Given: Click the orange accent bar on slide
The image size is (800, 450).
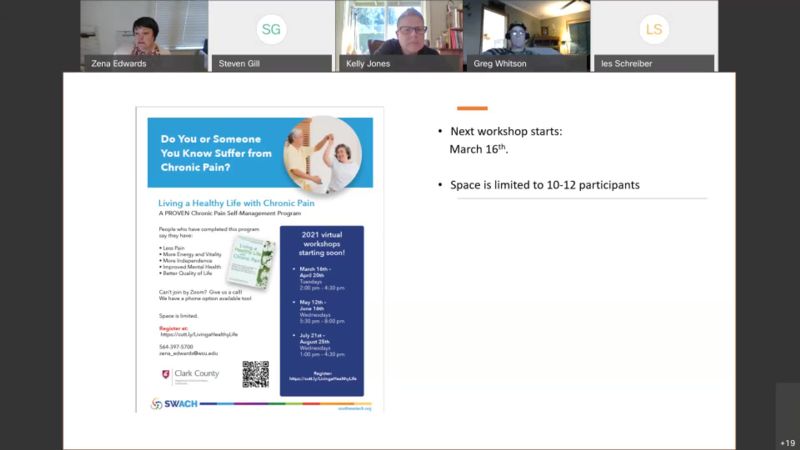Looking at the screenshot, I should pos(472,108).
